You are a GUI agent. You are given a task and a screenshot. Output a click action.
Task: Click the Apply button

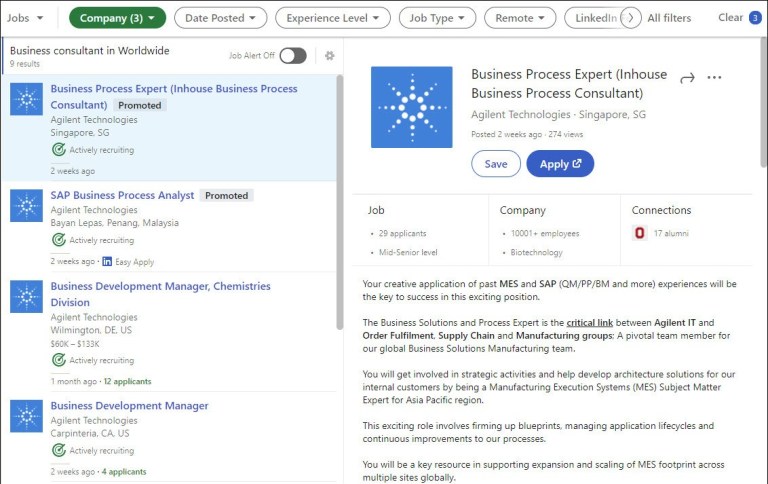[x=560, y=164]
